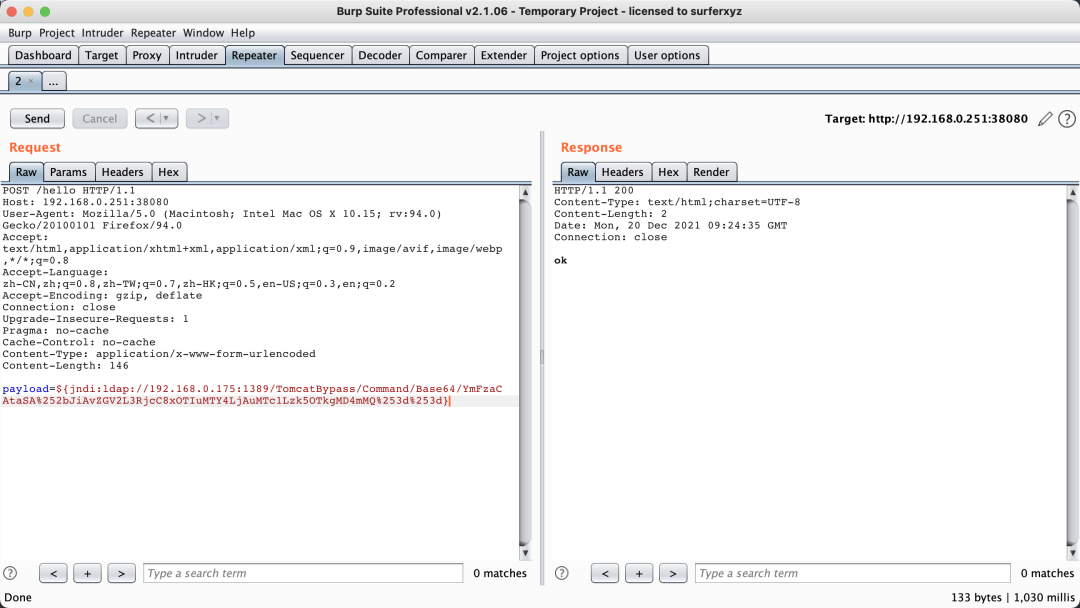Go back in request history
This screenshot has height=608, width=1080.
point(149,118)
